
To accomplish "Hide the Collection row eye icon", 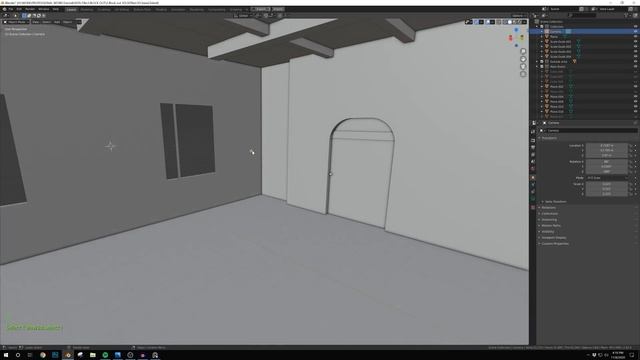I will (635, 27).
